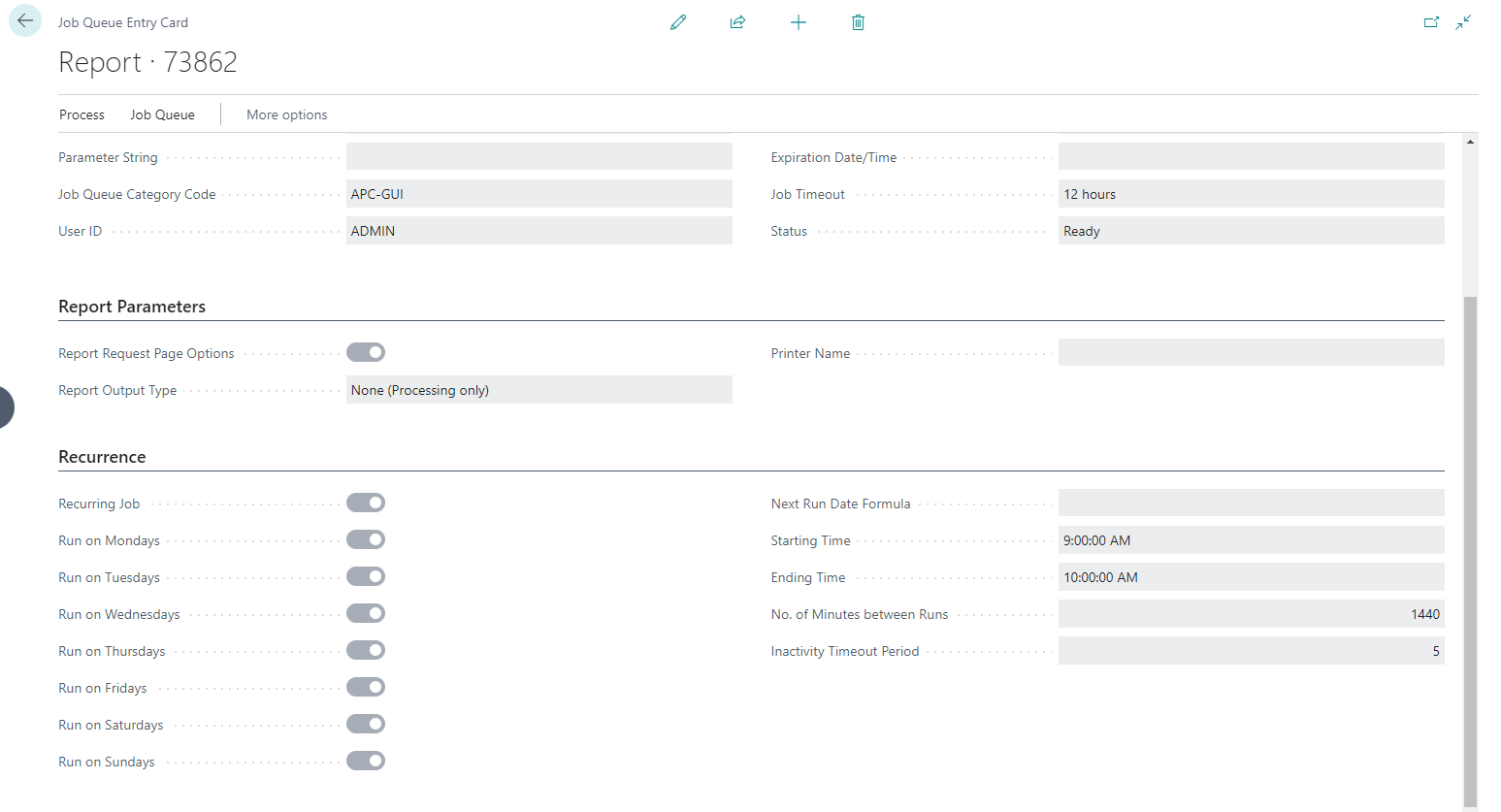The image size is (1501, 812).
Task: Create new entry with plus icon
Action: point(799,22)
